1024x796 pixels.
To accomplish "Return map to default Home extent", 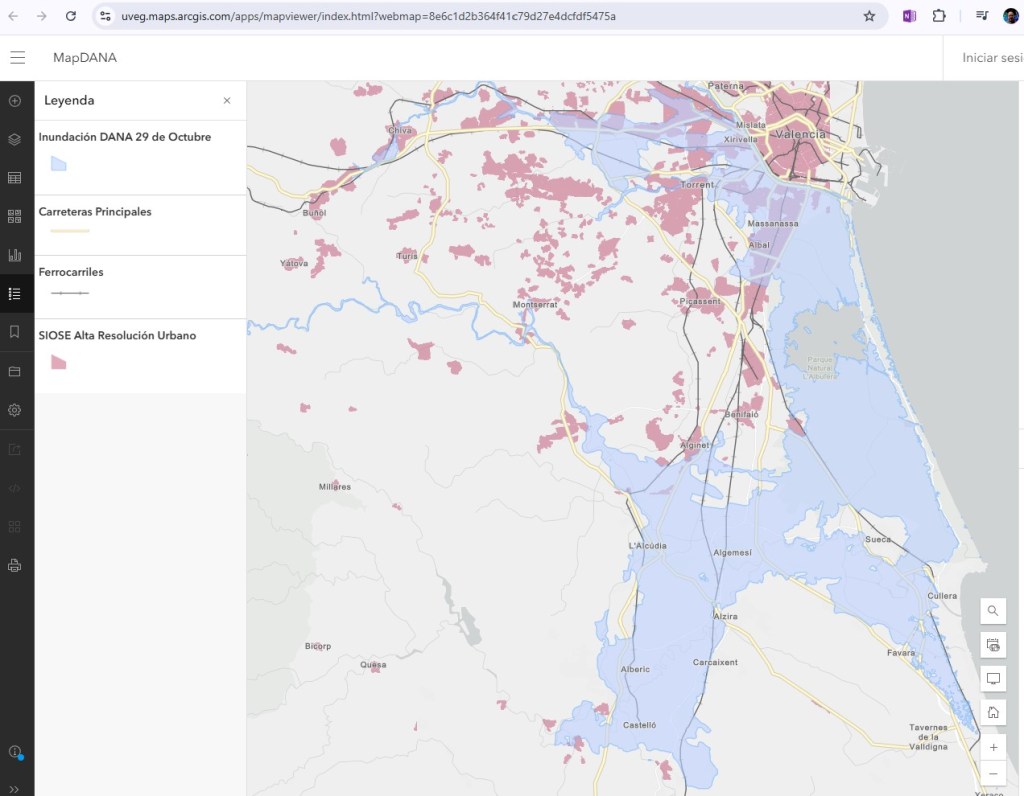I will [x=993, y=713].
